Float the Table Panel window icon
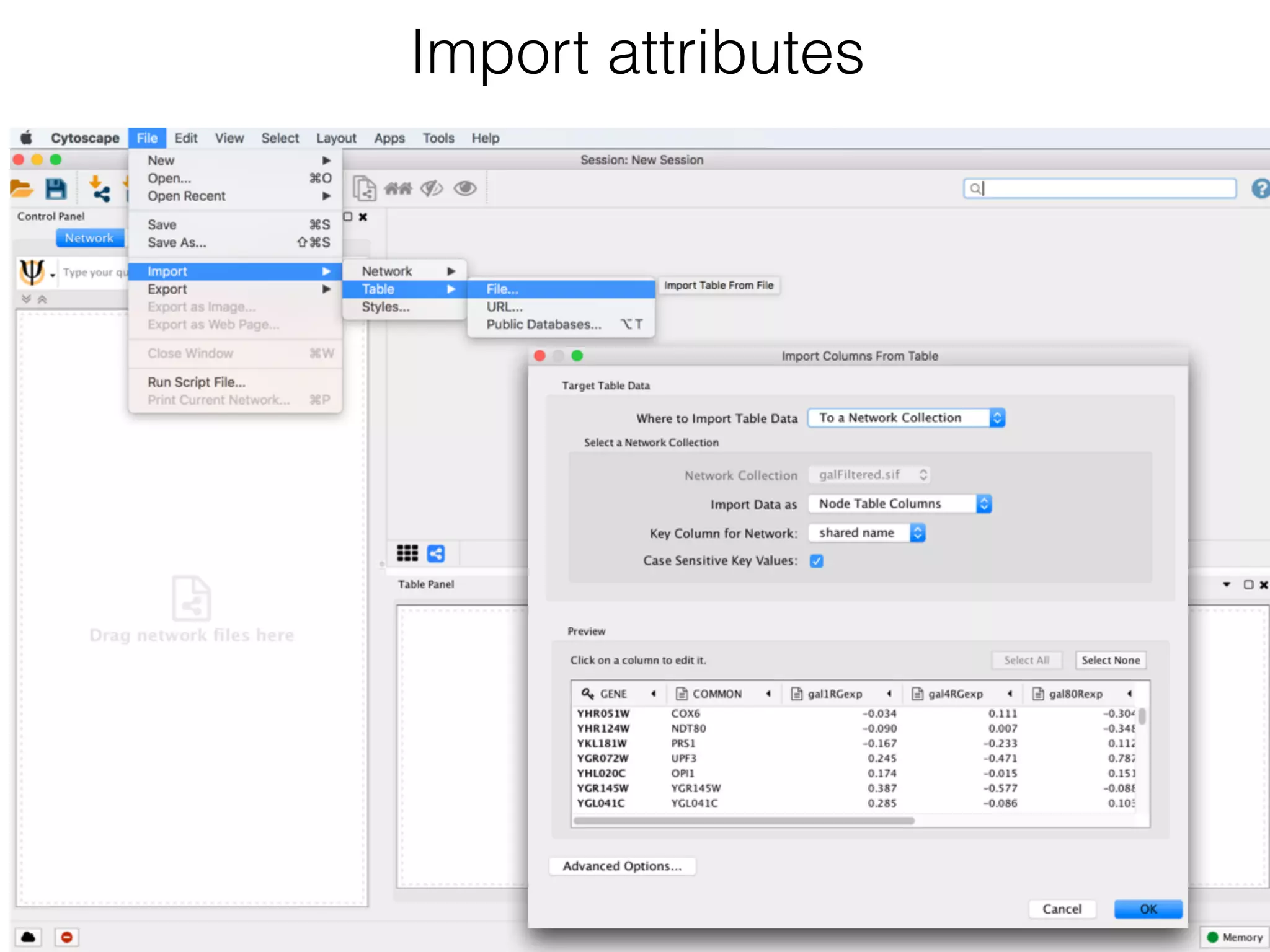 1248,584
